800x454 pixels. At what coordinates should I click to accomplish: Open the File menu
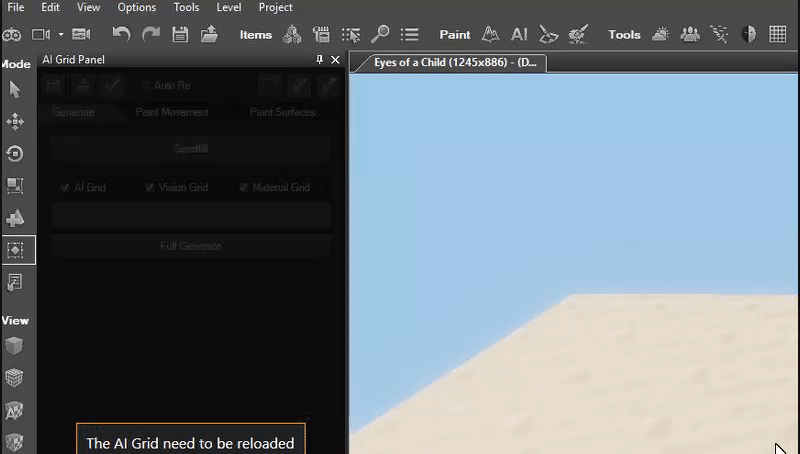click(x=16, y=8)
